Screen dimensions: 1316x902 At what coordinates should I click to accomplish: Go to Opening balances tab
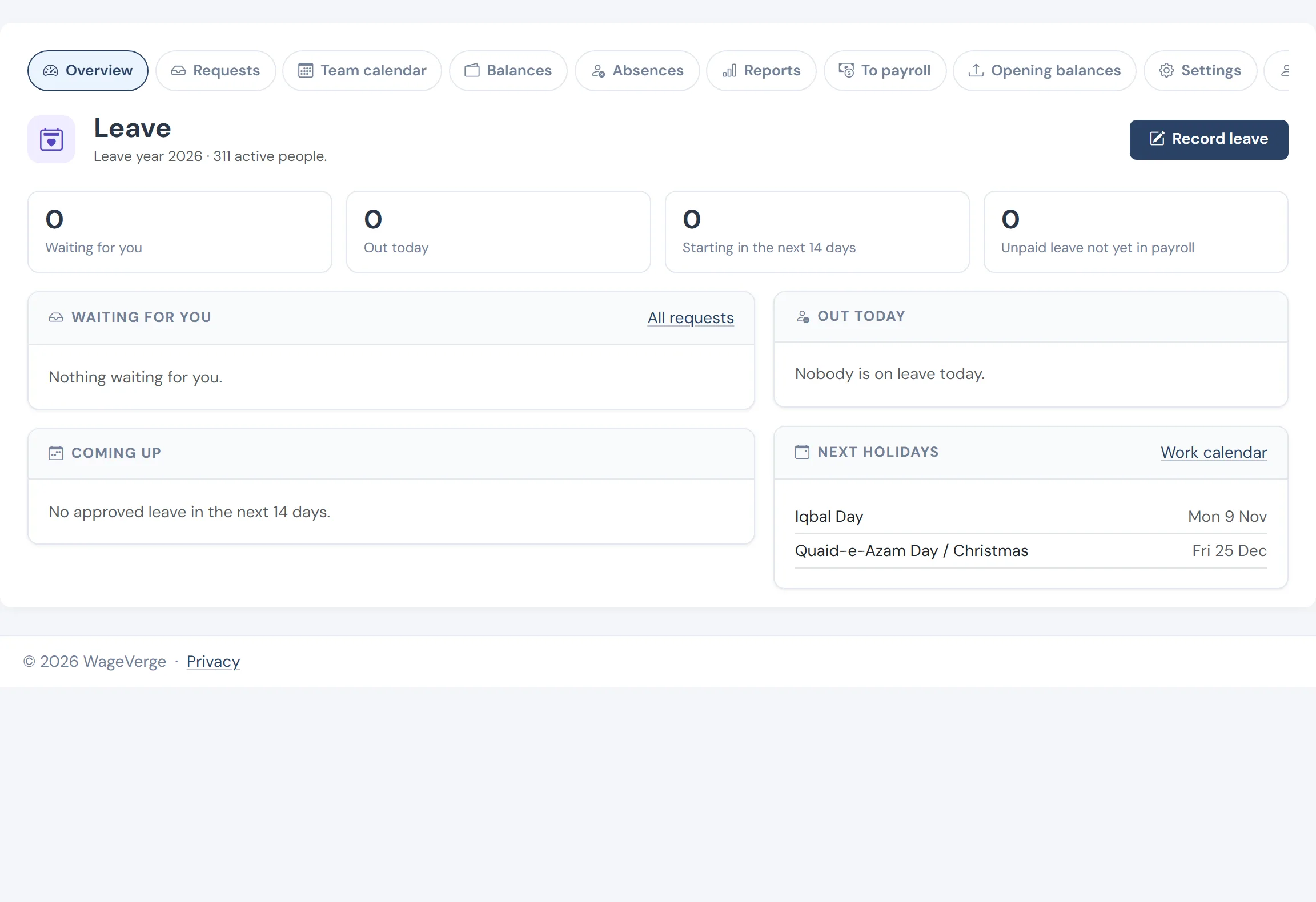(1045, 71)
